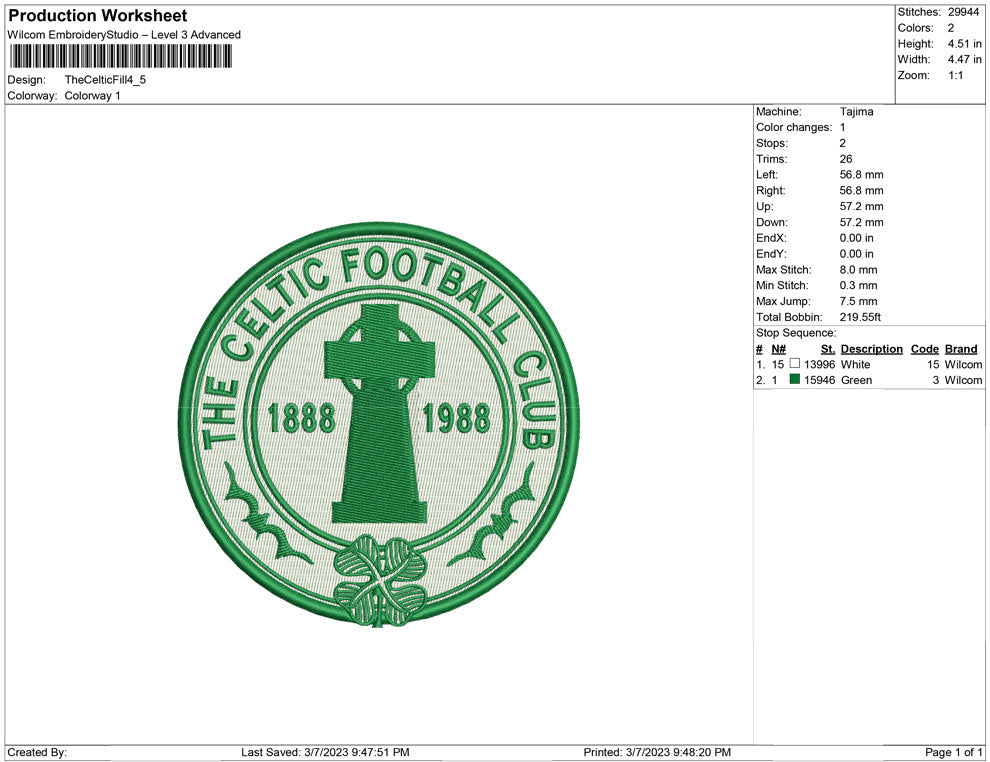
Task: Click the green thread color swatch
Action: pyautogui.click(x=795, y=379)
